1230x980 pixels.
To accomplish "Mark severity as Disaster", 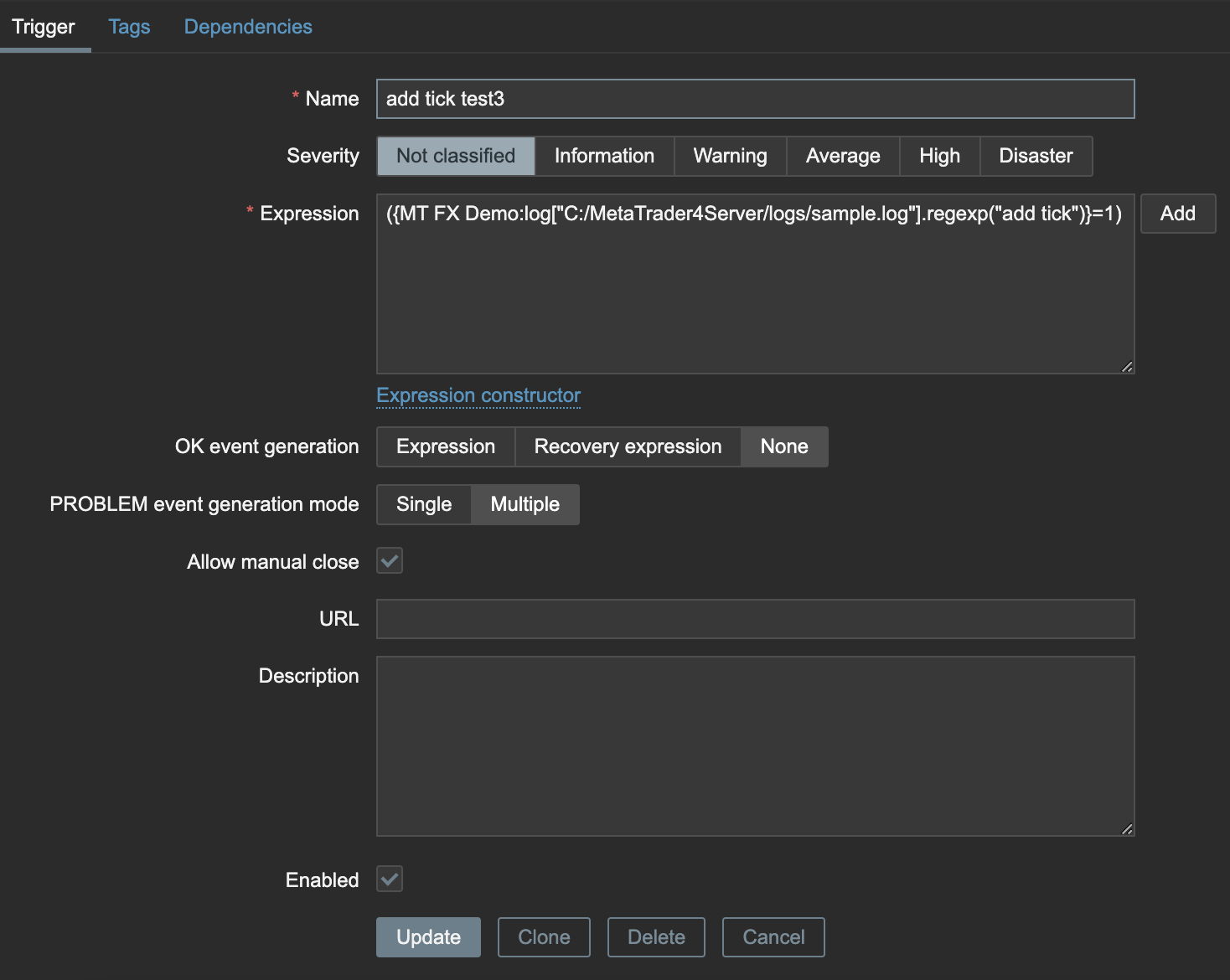I will pos(1036,156).
